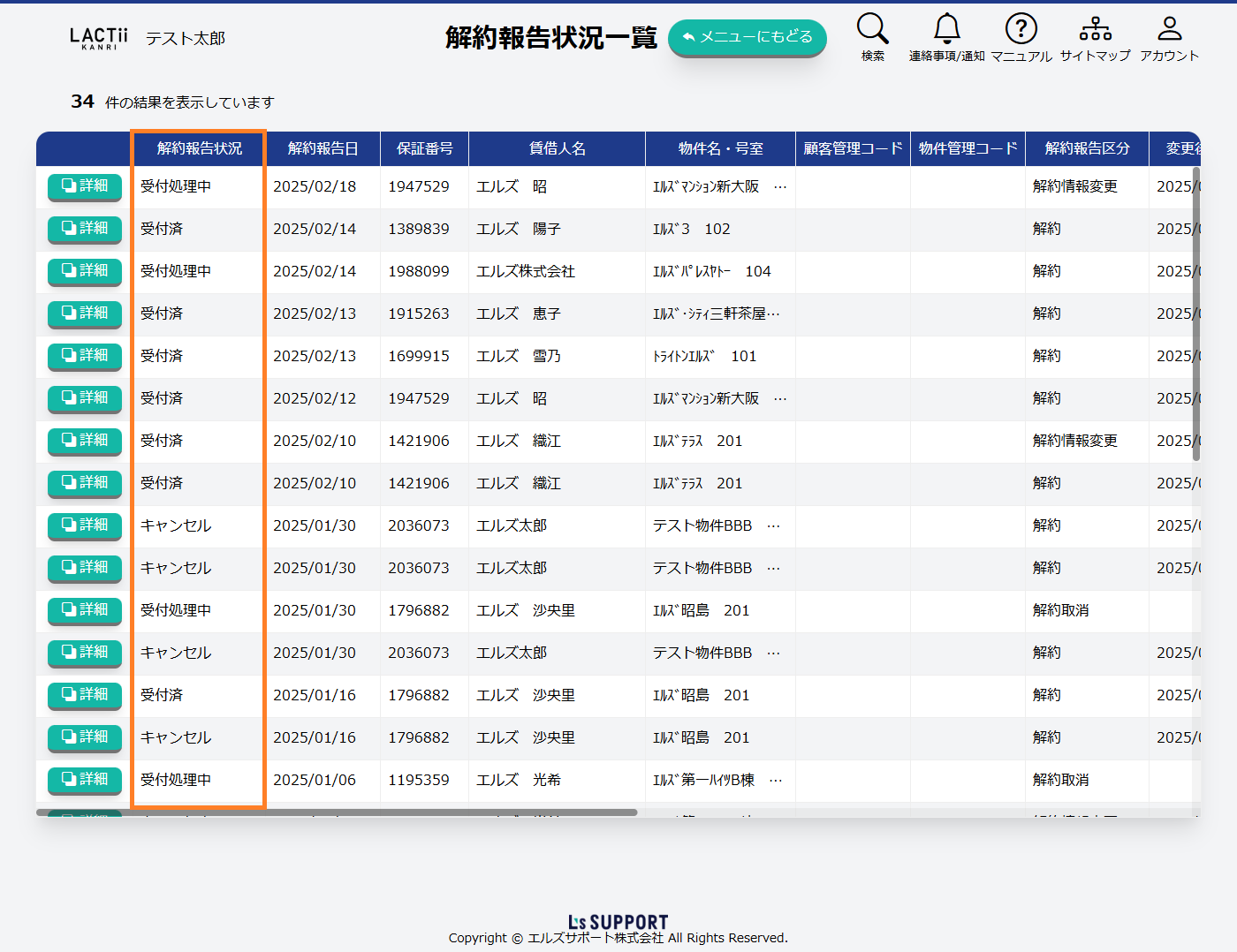Open 詳細 for the エルズ株式会社 row
The width and height of the screenshot is (1237, 952).
tap(85, 271)
